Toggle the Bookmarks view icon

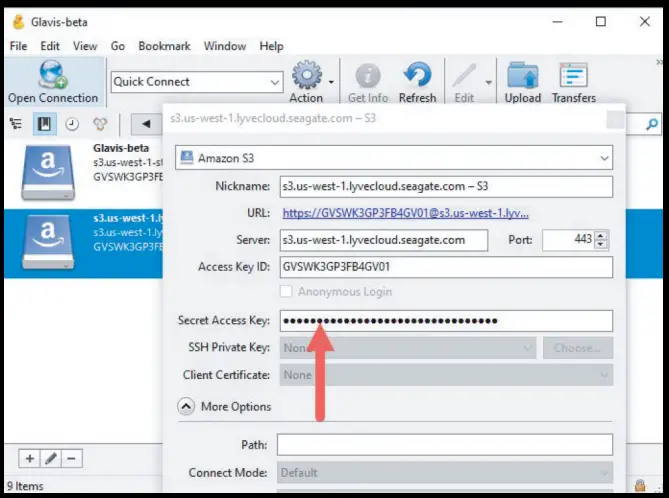pyautogui.click(x=44, y=124)
